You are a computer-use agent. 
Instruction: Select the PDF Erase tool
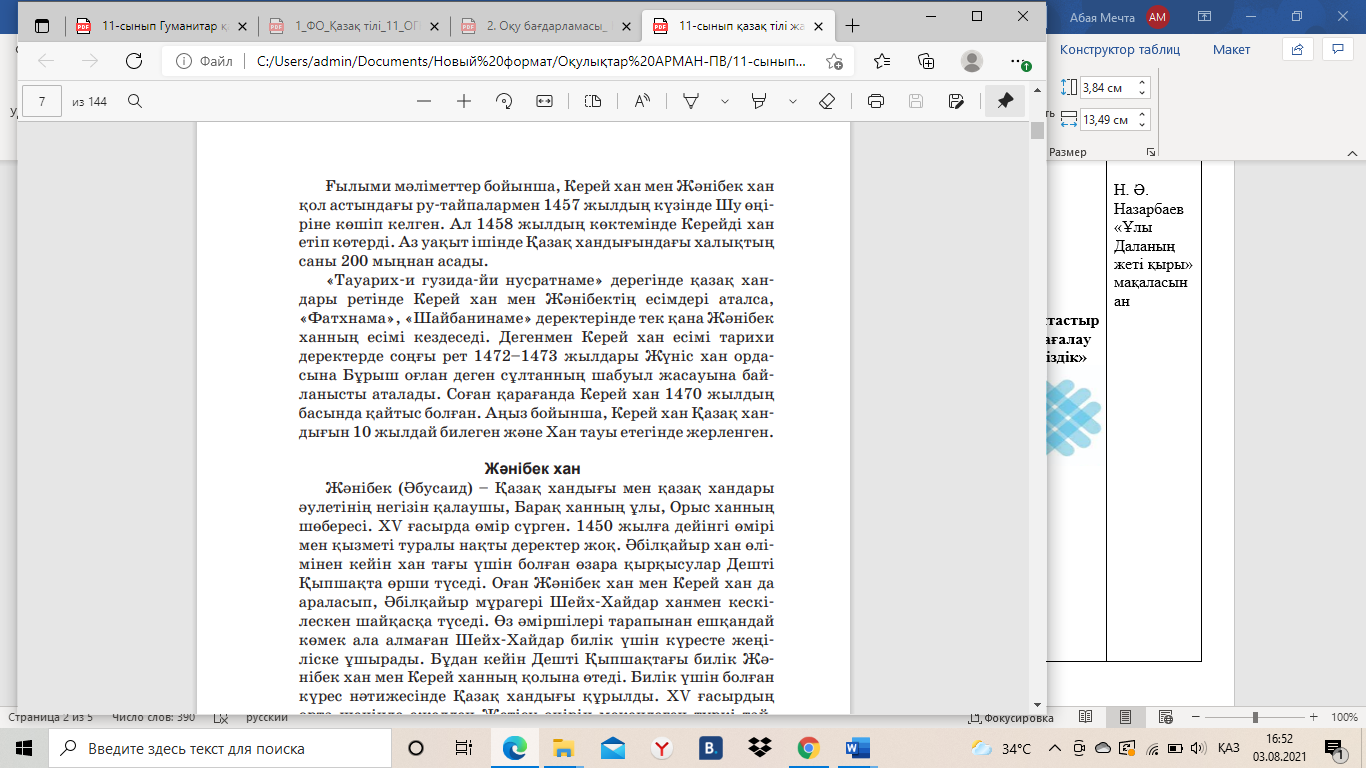tap(827, 101)
